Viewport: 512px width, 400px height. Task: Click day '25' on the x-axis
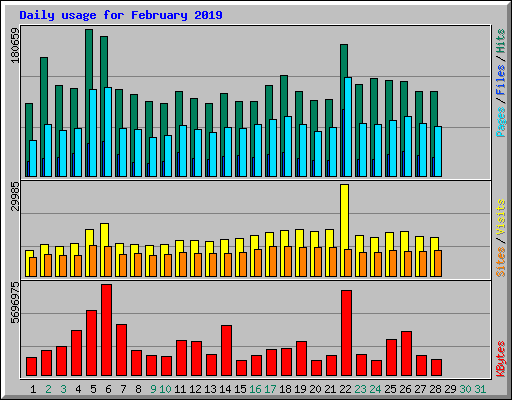(x=390, y=389)
